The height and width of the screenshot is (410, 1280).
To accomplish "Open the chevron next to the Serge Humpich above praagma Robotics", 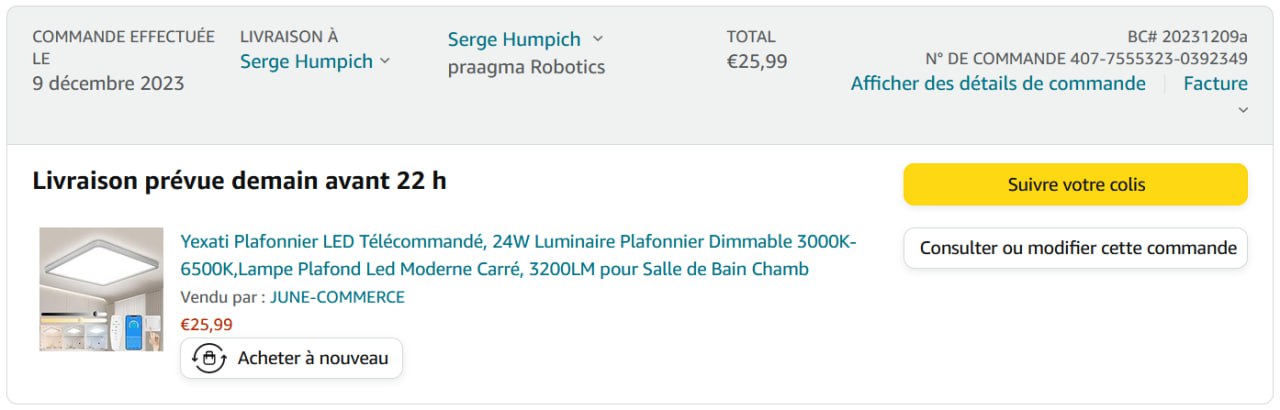I will tap(598, 39).
